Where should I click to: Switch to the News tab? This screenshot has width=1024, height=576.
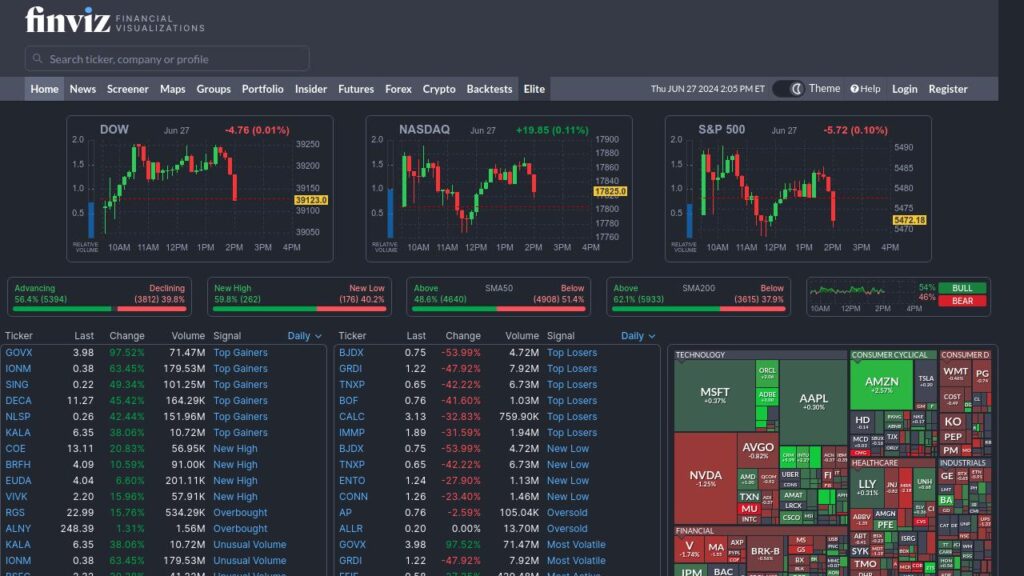[82, 88]
